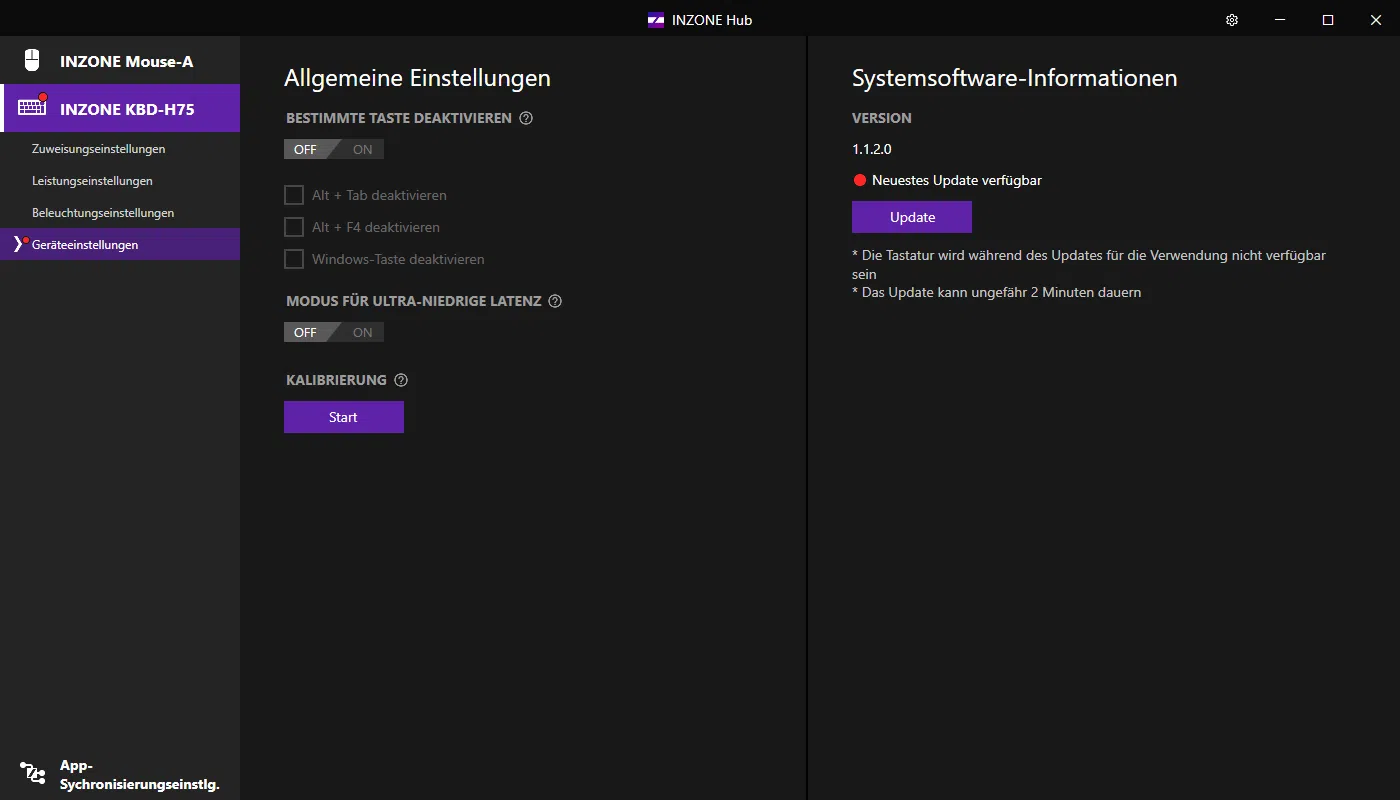This screenshot has height=800, width=1400.
Task: Click help icon beside Bestimmte Taste deaktivieren
Action: click(x=526, y=118)
